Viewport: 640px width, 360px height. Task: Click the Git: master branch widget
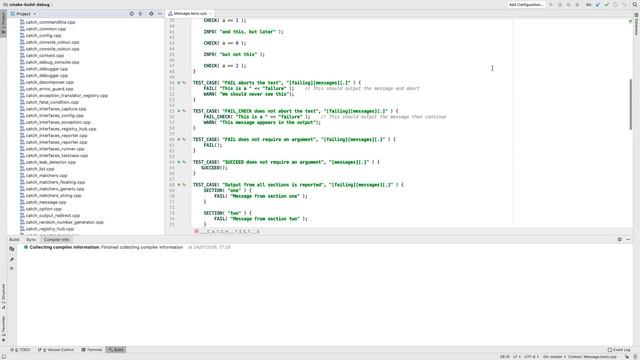tap(554, 357)
